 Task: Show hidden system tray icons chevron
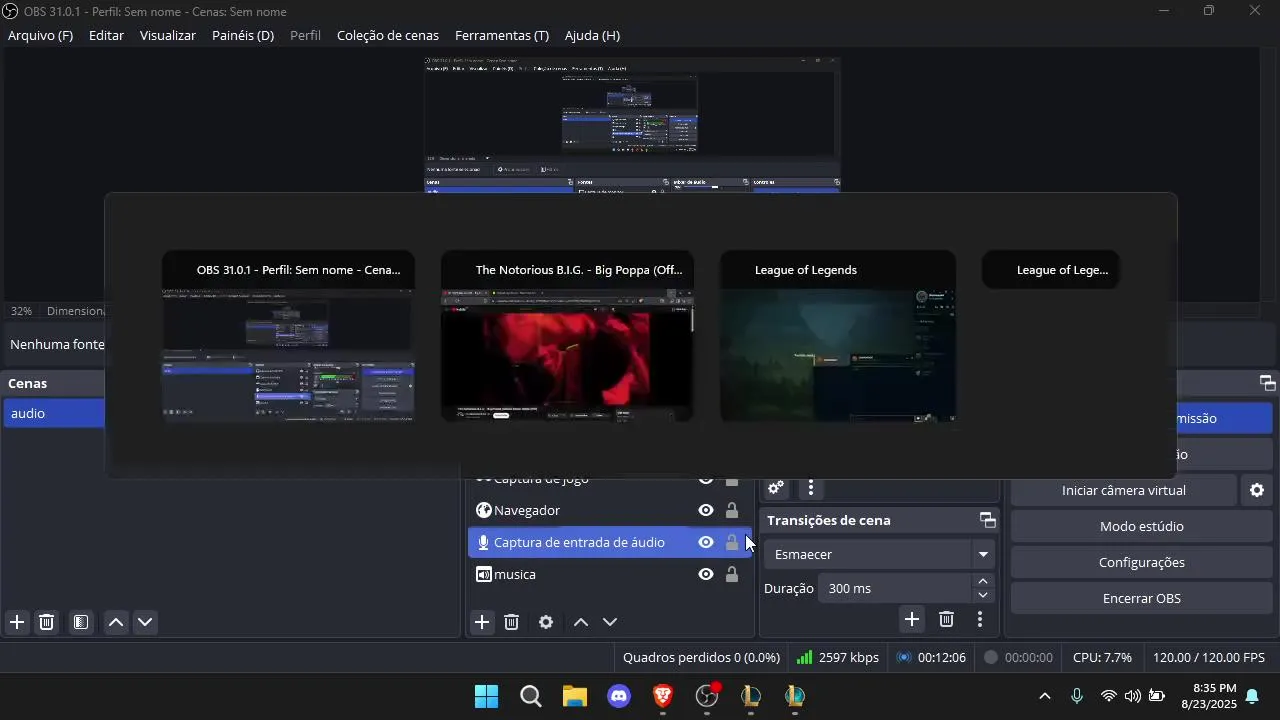coord(1045,696)
